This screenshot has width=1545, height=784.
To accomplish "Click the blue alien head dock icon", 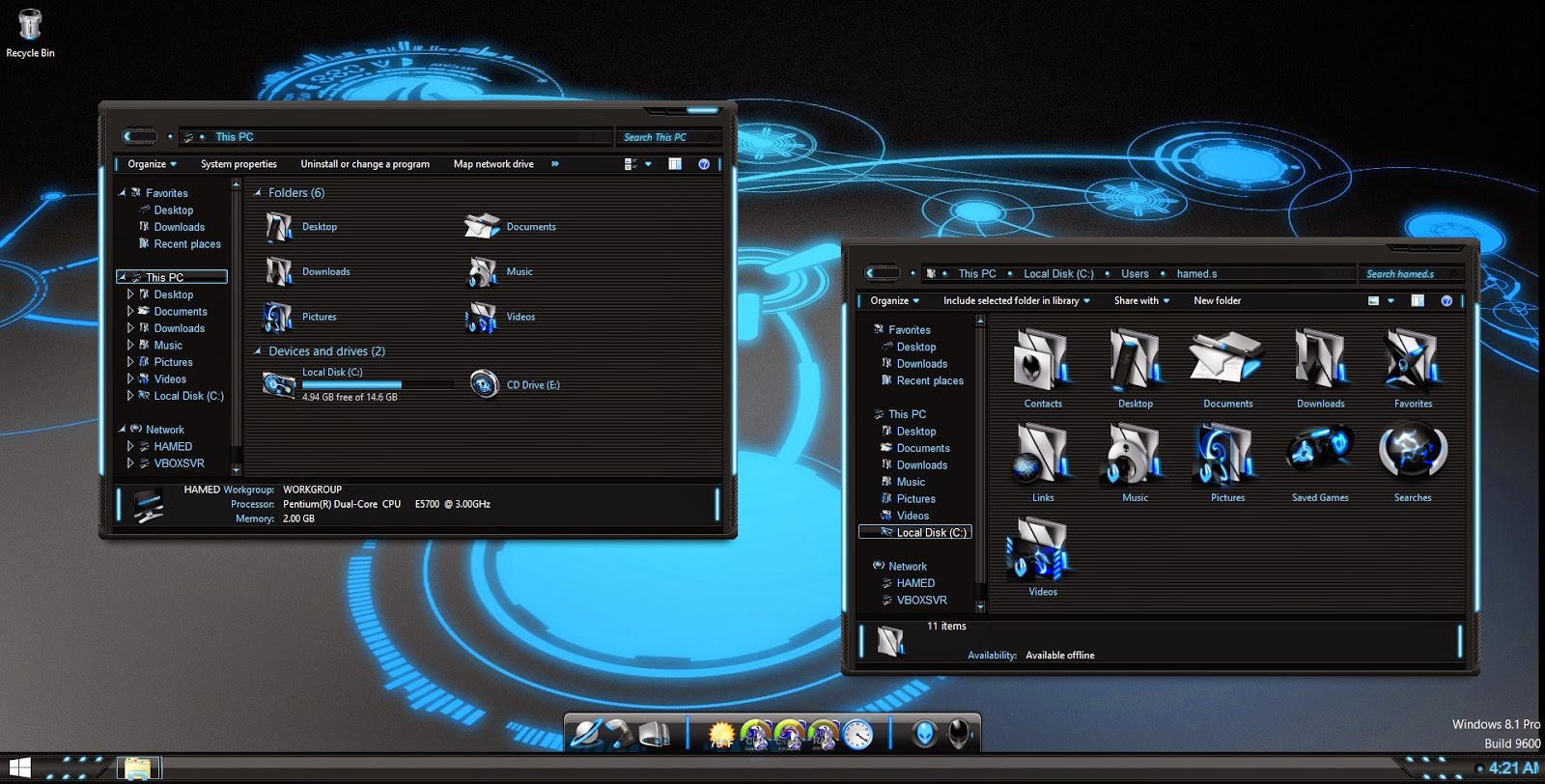I will pos(924,735).
